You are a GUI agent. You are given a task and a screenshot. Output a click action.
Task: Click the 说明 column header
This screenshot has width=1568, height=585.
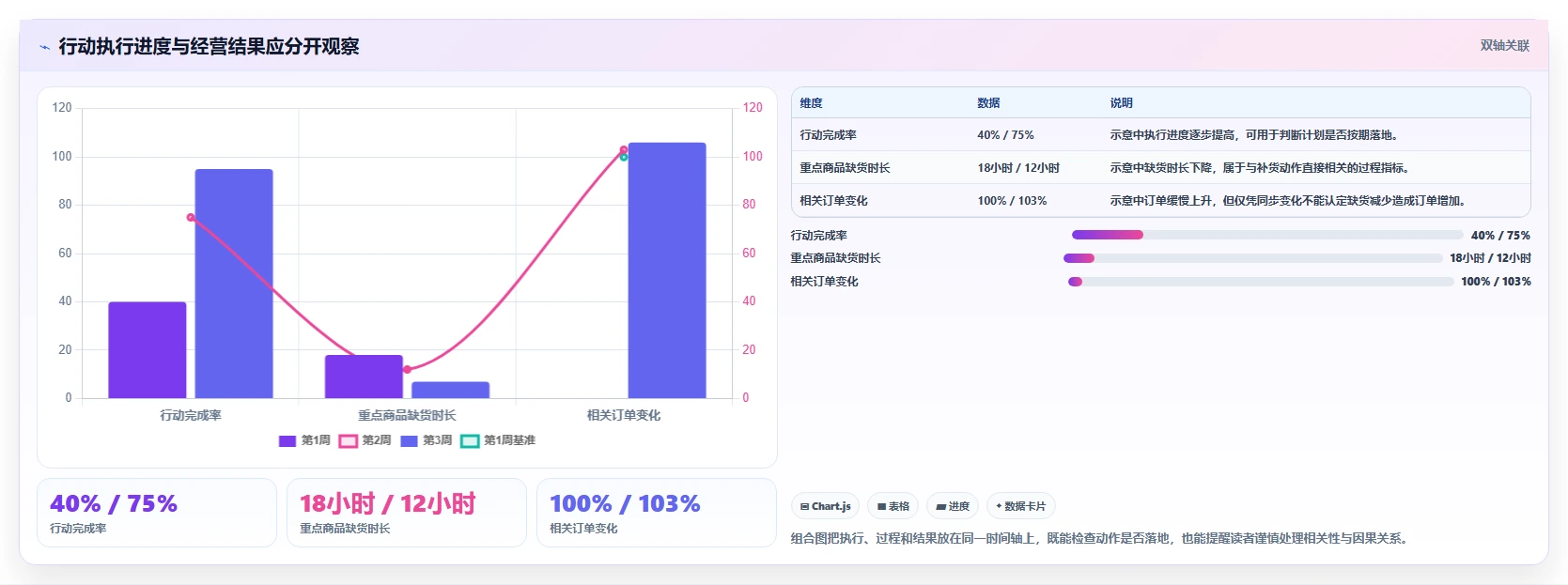[1121, 103]
